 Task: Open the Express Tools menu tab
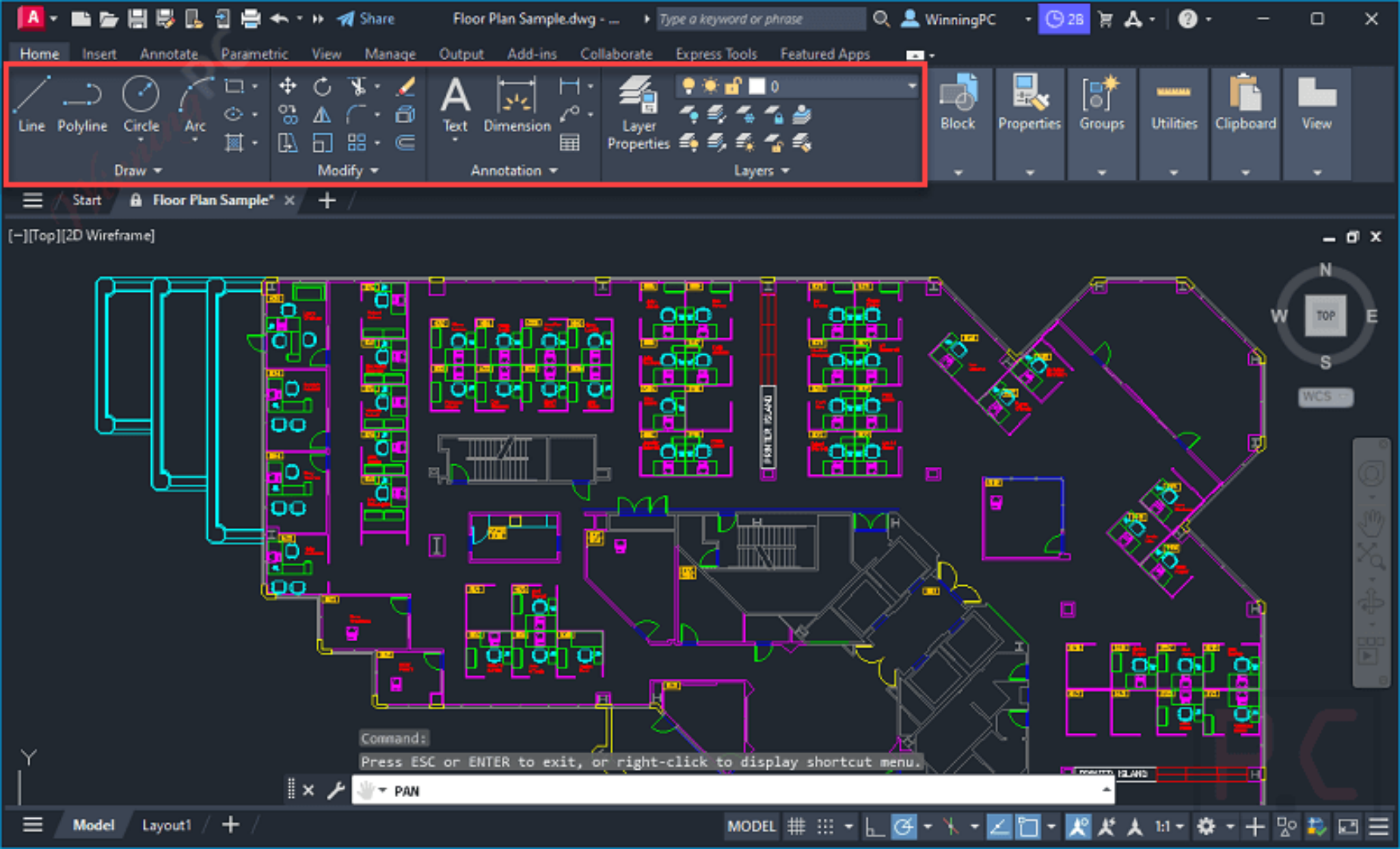coord(715,53)
